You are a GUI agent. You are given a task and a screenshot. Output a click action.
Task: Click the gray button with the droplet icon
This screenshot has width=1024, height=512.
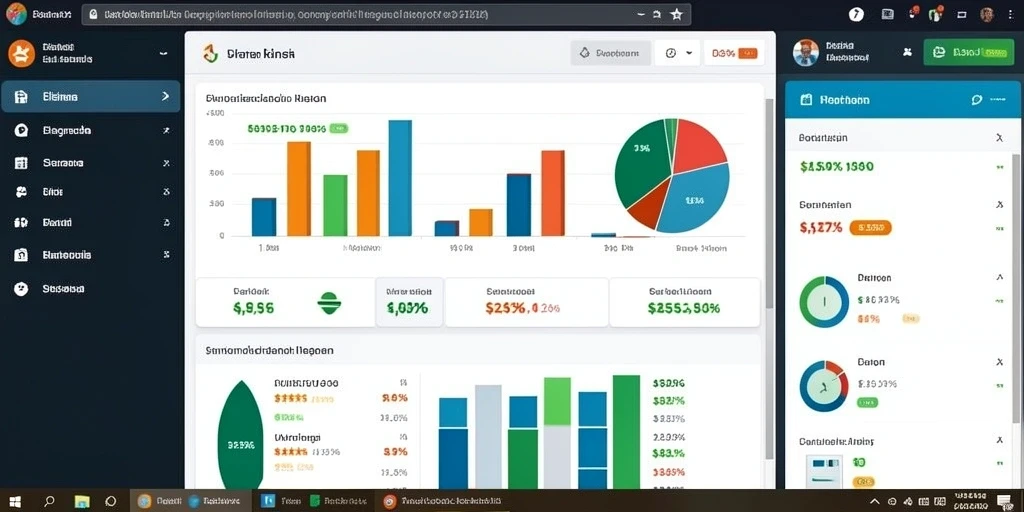(611, 53)
